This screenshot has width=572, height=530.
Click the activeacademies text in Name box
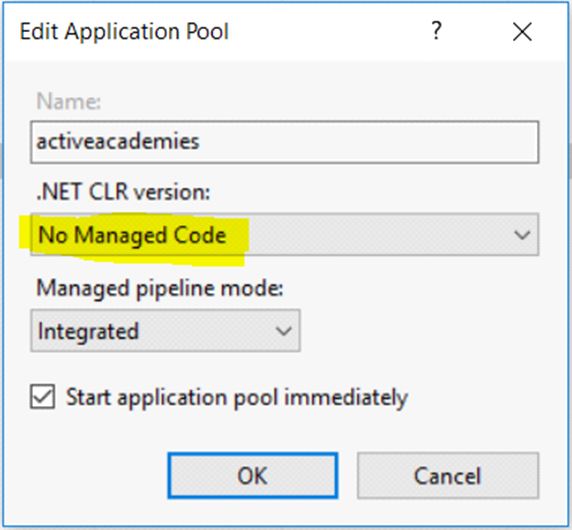coord(118,142)
